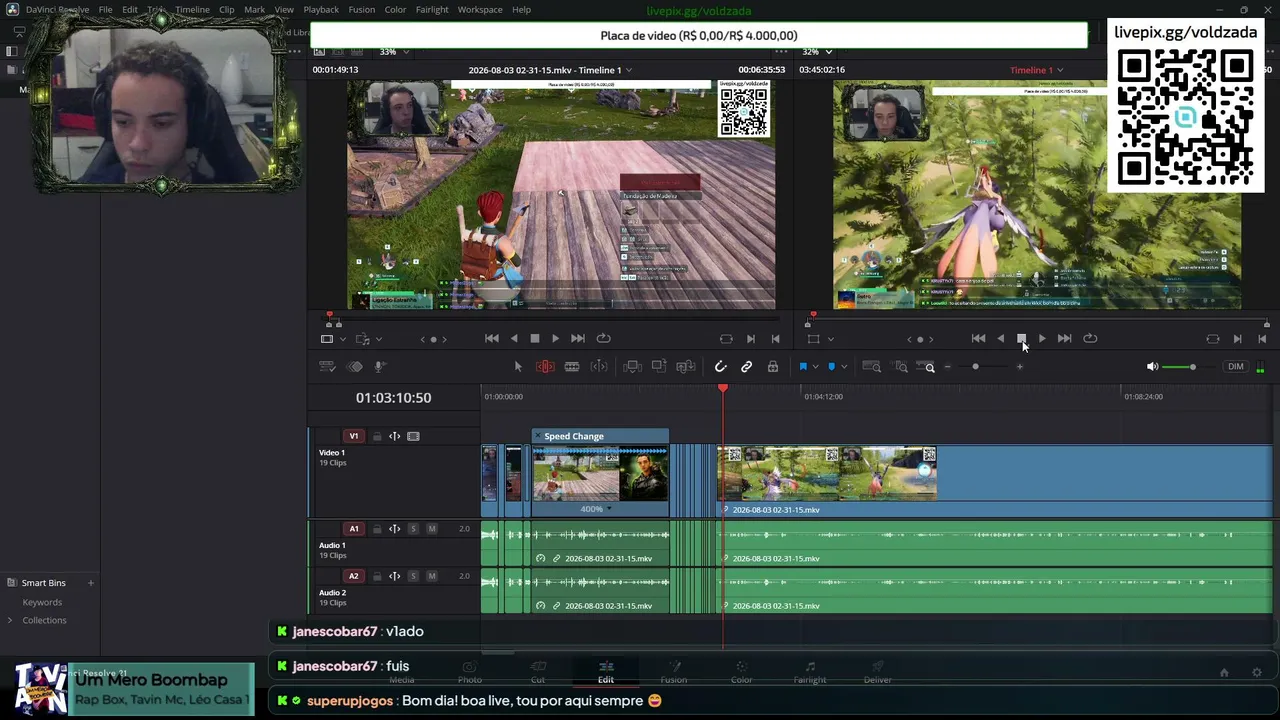Image resolution: width=1280 pixels, height=720 pixels.
Task: Play forward in the timeline viewer
Action: [x=1042, y=339]
